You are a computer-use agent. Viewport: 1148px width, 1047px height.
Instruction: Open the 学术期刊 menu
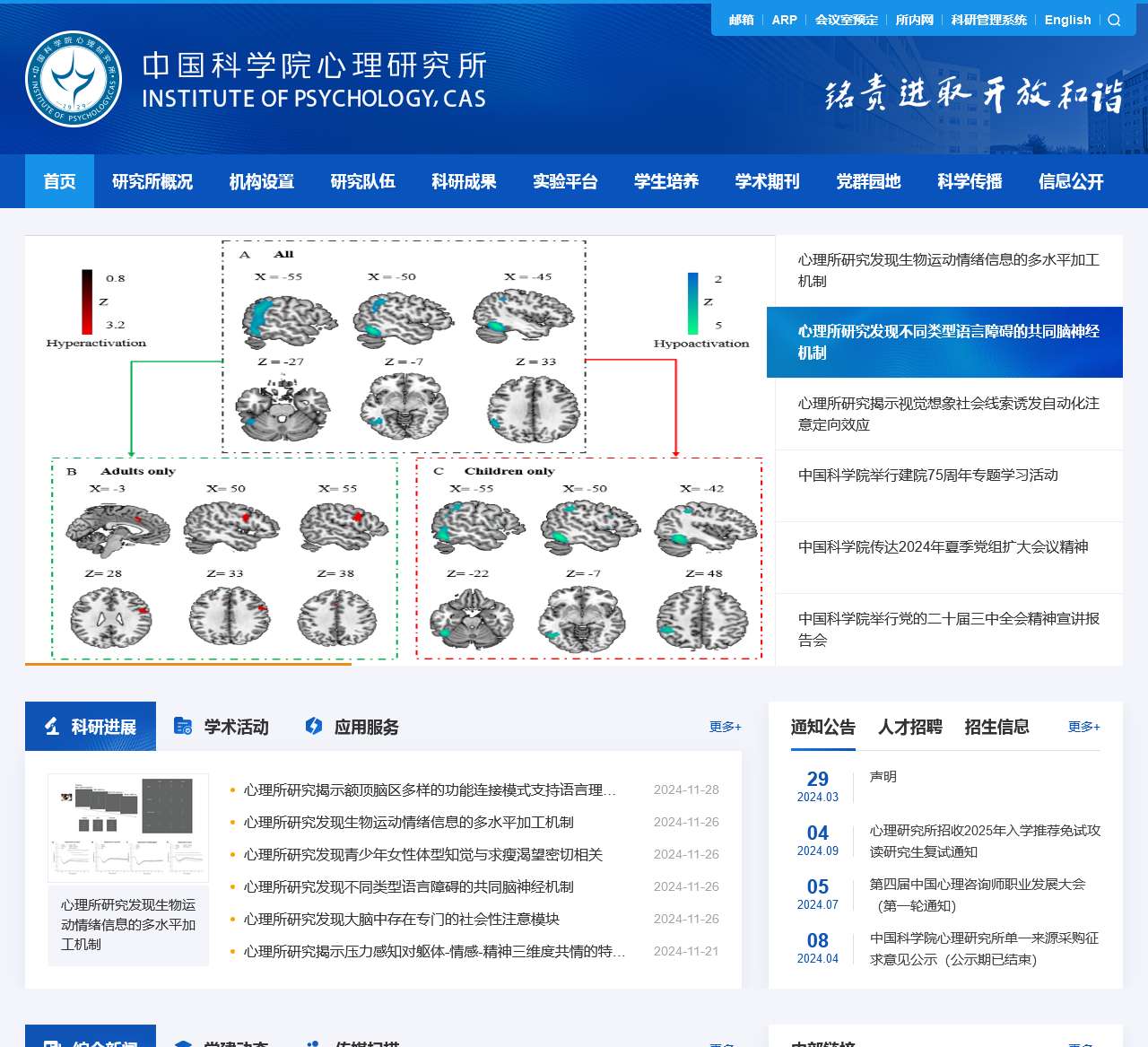click(x=768, y=181)
